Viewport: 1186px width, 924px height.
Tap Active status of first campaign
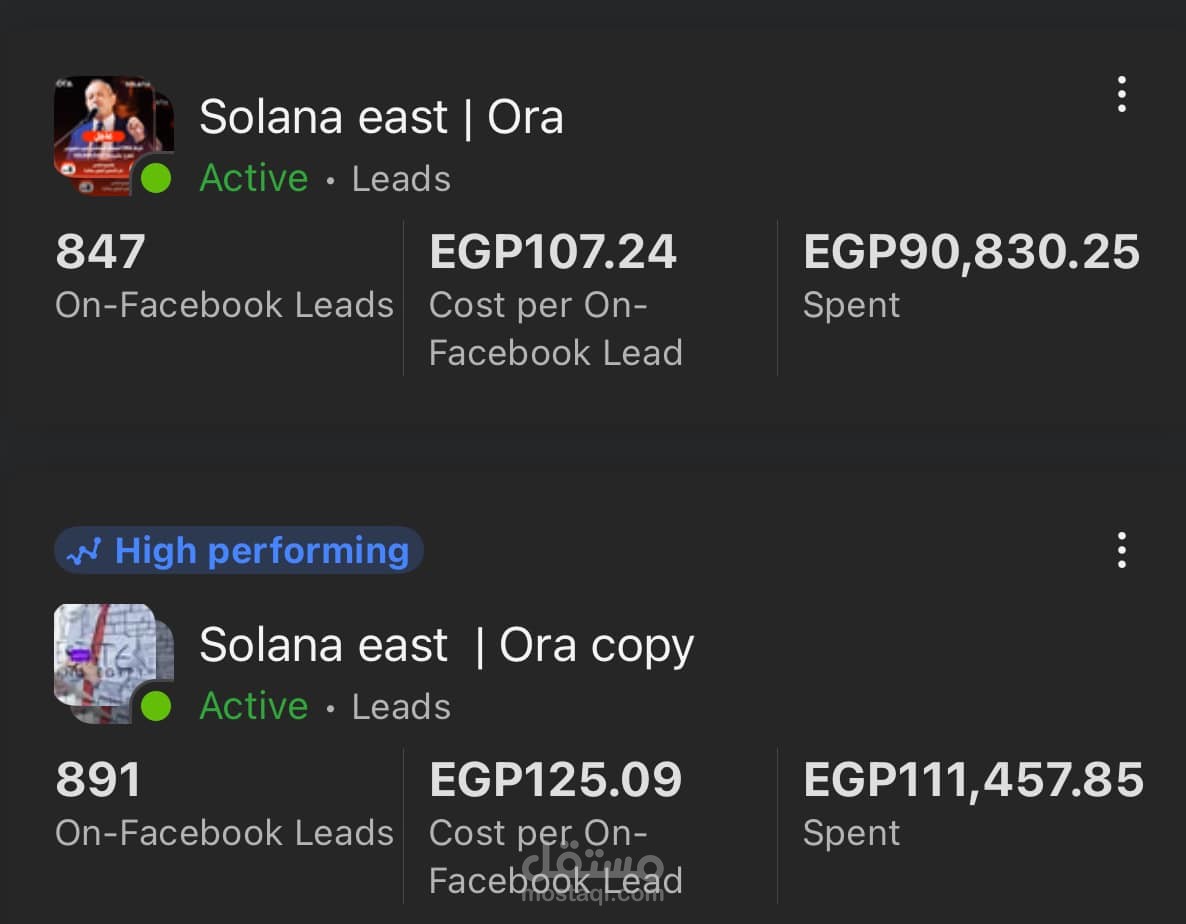(253, 178)
